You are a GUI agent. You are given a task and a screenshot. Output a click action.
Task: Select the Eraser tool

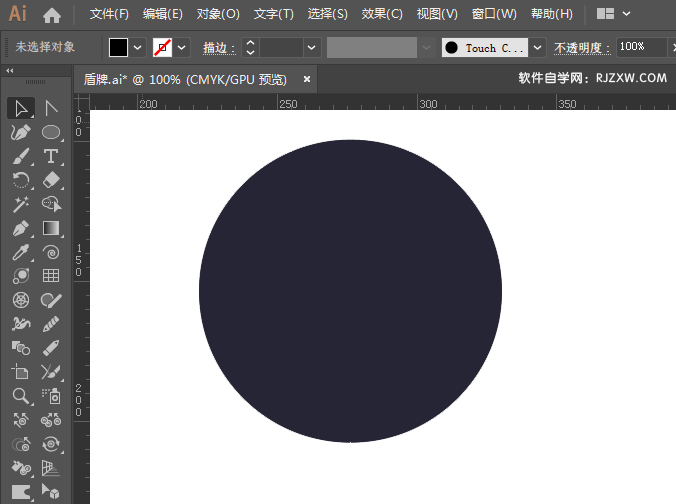(x=51, y=180)
